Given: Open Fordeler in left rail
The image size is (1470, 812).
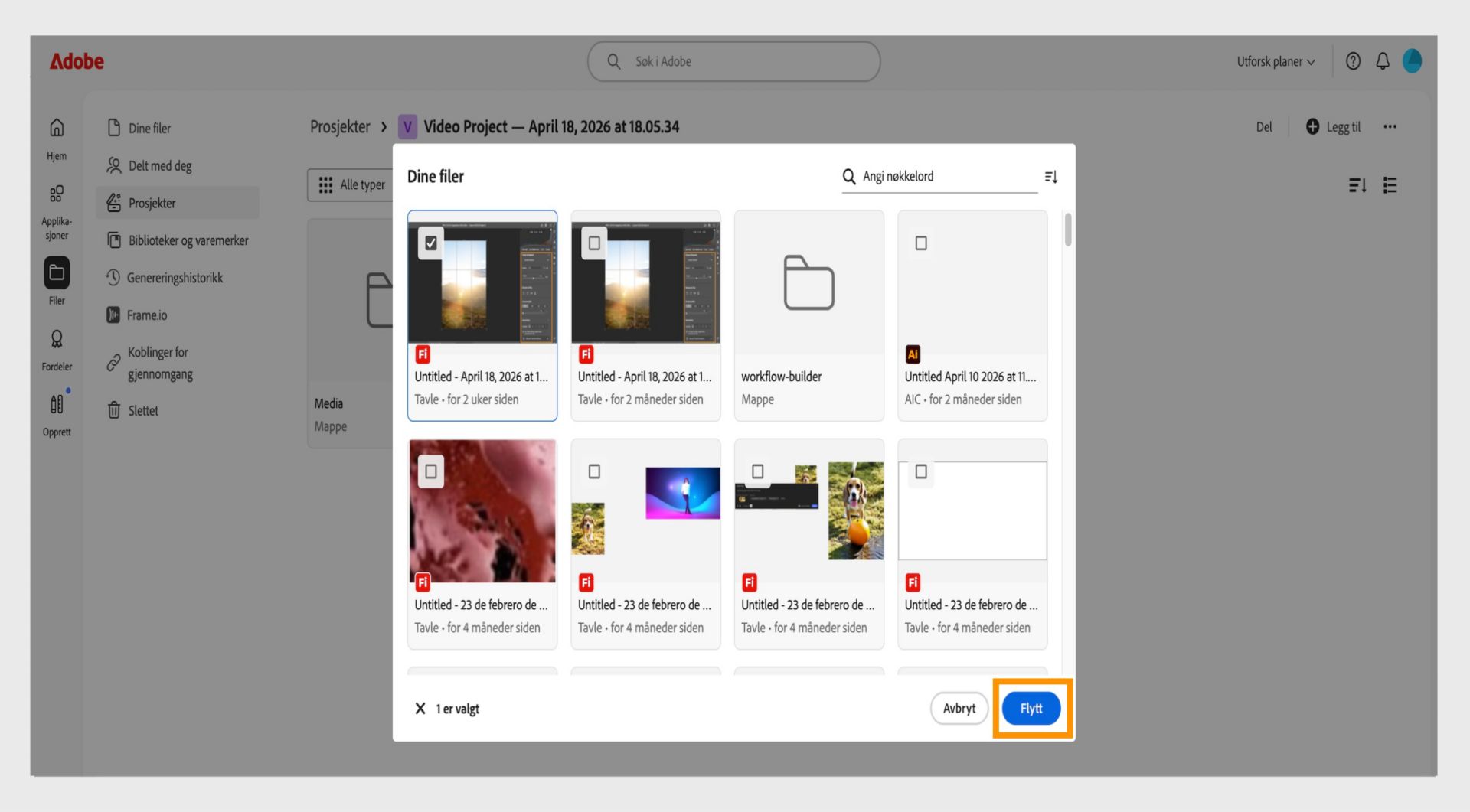Looking at the screenshot, I should [x=57, y=350].
